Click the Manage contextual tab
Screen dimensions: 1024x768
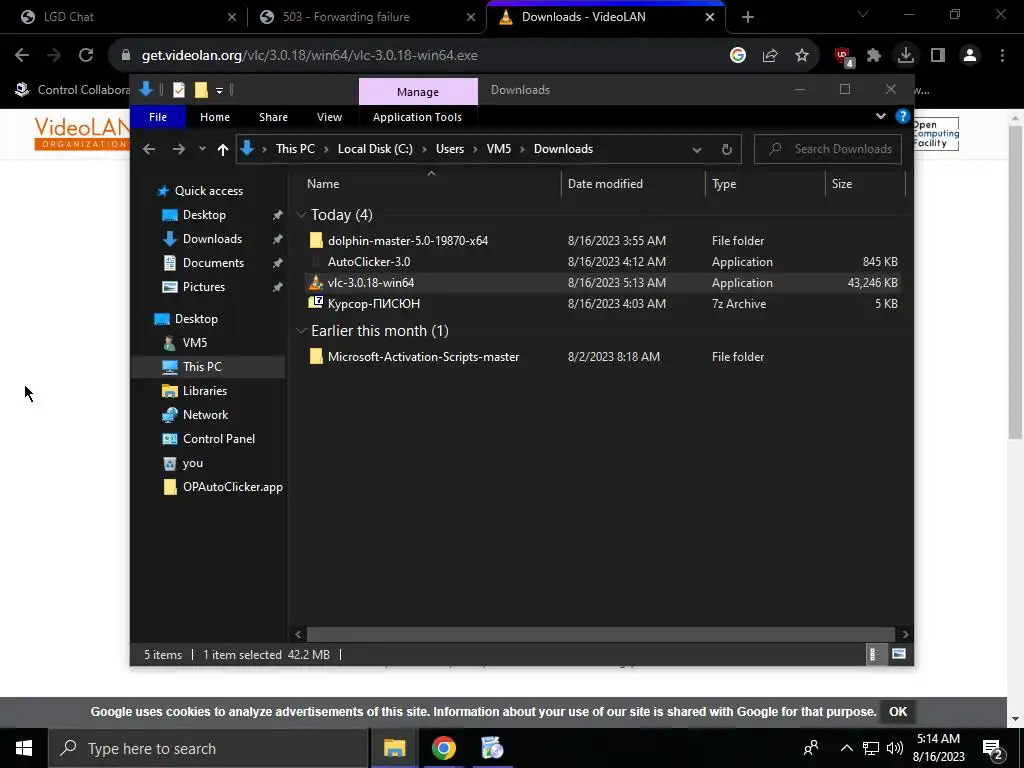[418, 91]
